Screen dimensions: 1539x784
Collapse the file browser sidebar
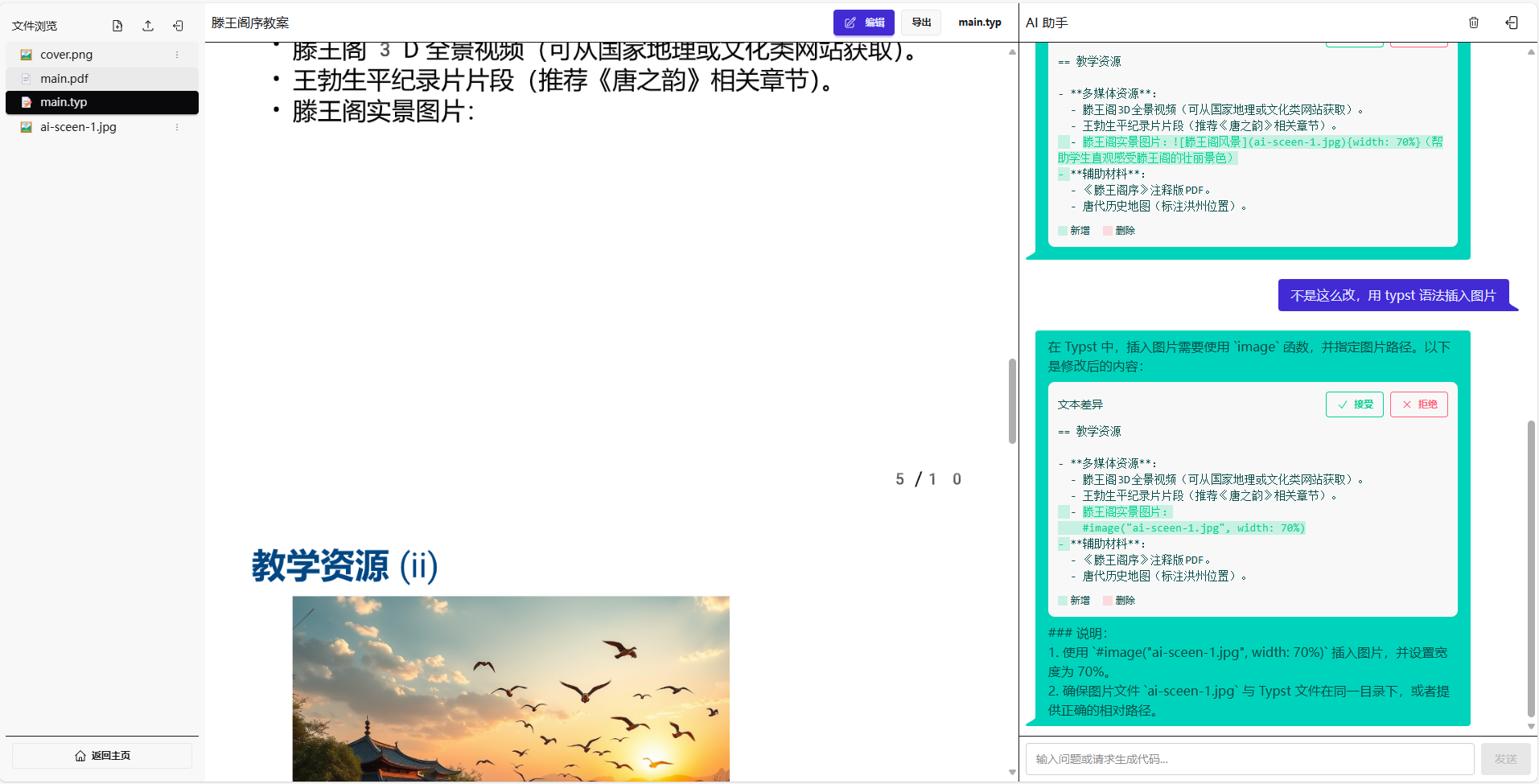tap(178, 25)
